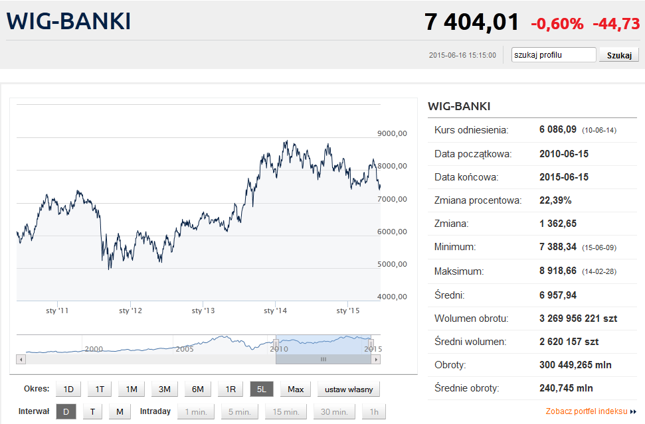This screenshot has width=645, height=424.
Task: Switch interval to weekly T
Action: (x=92, y=411)
